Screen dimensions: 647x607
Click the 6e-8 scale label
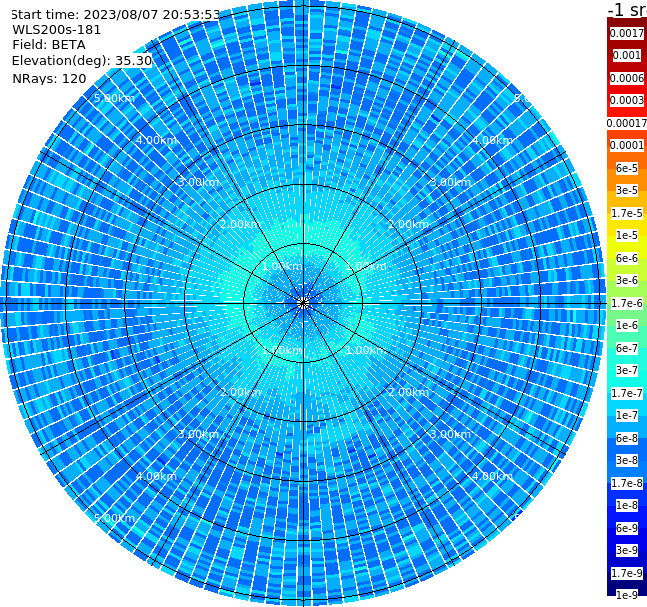pos(627,438)
